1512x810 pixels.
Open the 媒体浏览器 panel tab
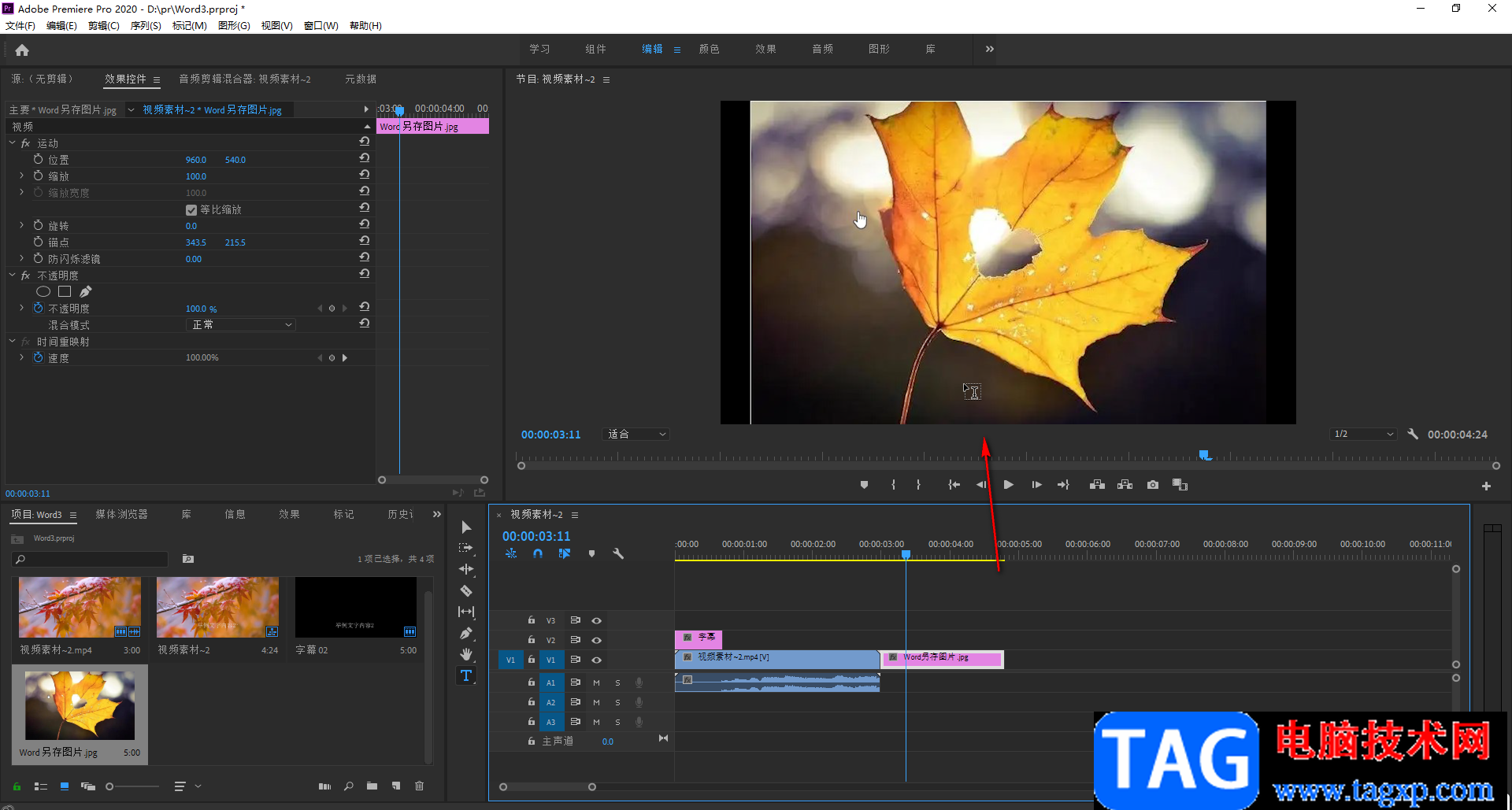[121, 514]
